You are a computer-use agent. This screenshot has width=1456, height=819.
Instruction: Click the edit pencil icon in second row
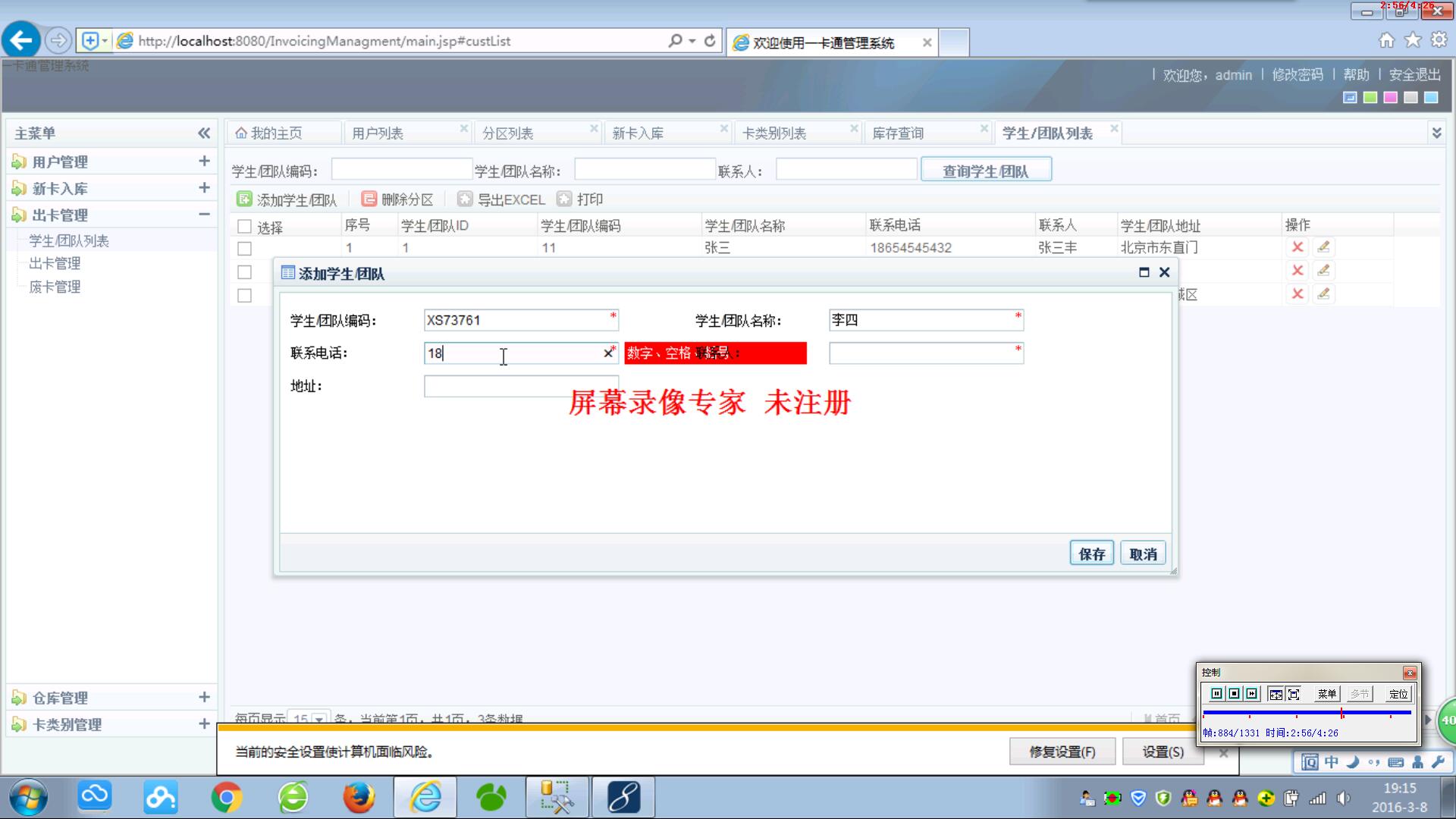click(1323, 271)
